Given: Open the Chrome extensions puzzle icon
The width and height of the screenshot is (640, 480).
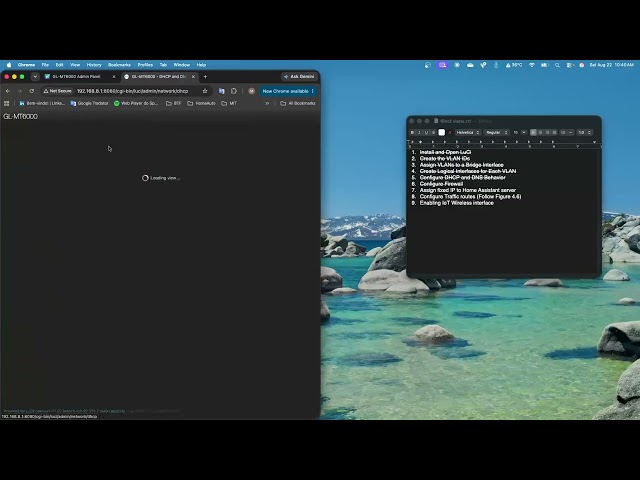Looking at the screenshot, I should pos(234,91).
